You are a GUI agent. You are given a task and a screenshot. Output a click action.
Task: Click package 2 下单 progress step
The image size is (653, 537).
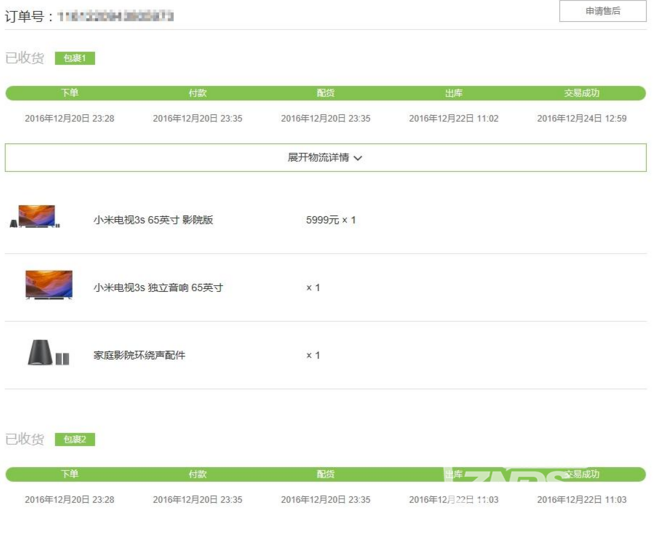pos(70,474)
